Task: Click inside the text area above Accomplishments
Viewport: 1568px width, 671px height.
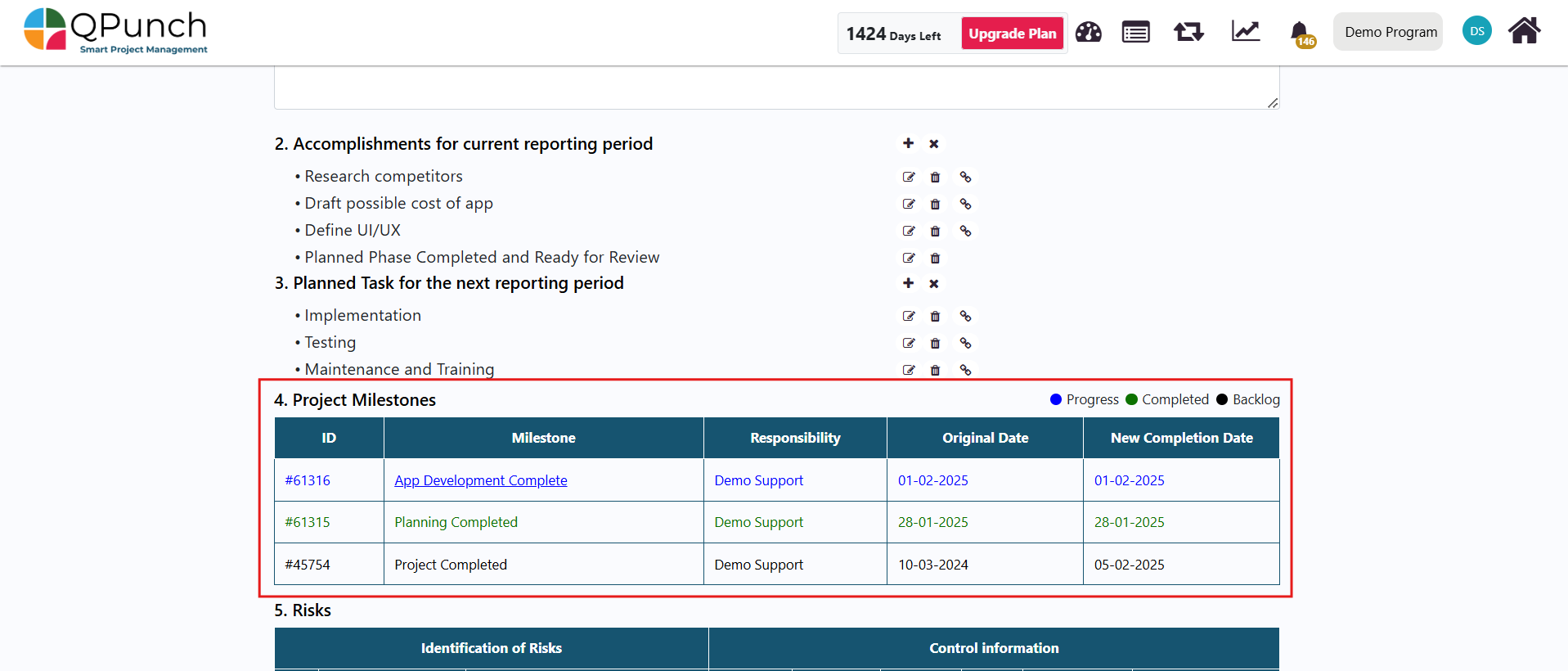Action: (x=776, y=88)
